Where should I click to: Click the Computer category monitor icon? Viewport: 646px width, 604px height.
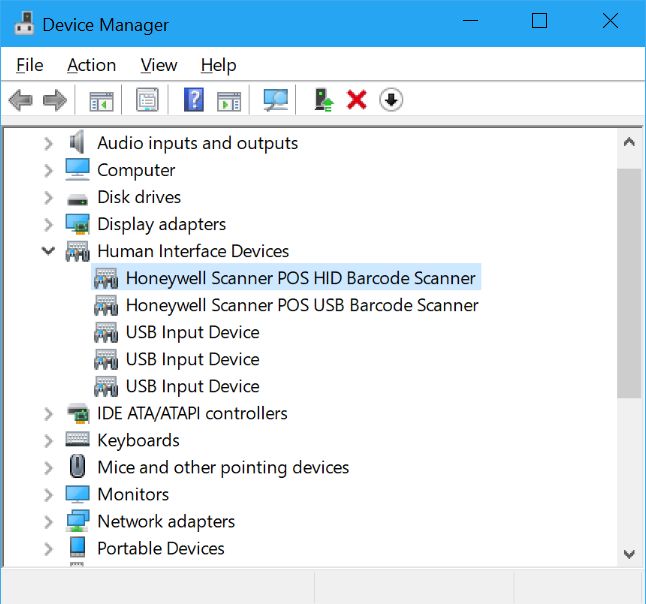77,169
